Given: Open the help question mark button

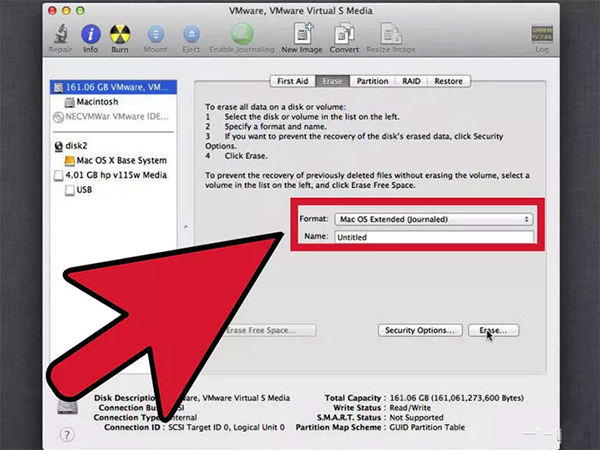Looking at the screenshot, I should coord(67,434).
